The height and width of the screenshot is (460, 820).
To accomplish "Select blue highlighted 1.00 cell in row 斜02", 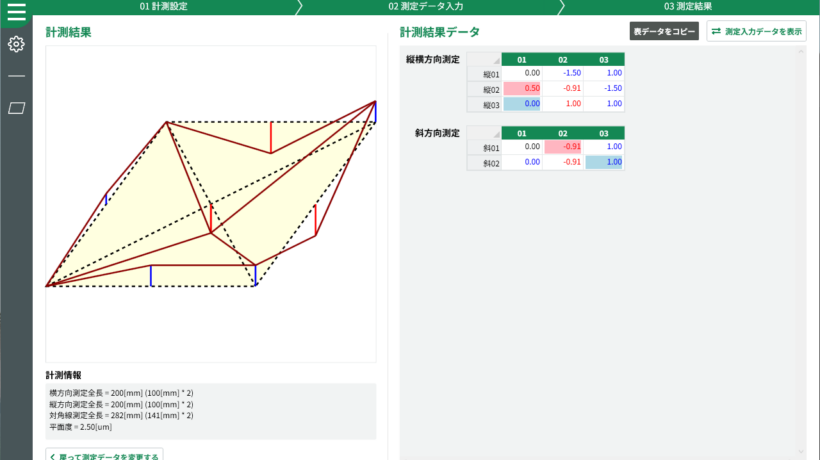I will coord(605,161).
